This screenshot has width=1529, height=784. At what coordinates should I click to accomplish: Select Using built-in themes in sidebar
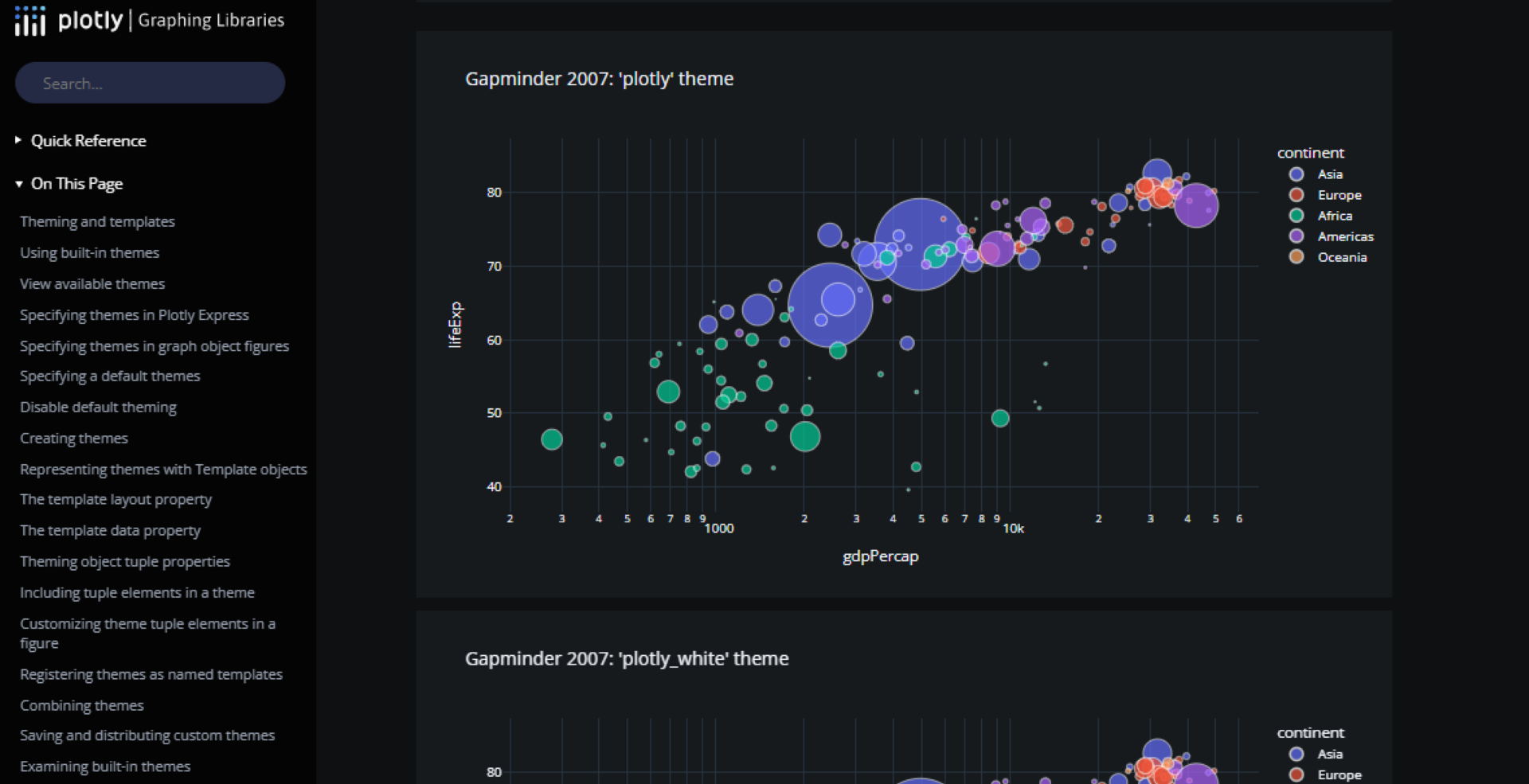point(89,252)
